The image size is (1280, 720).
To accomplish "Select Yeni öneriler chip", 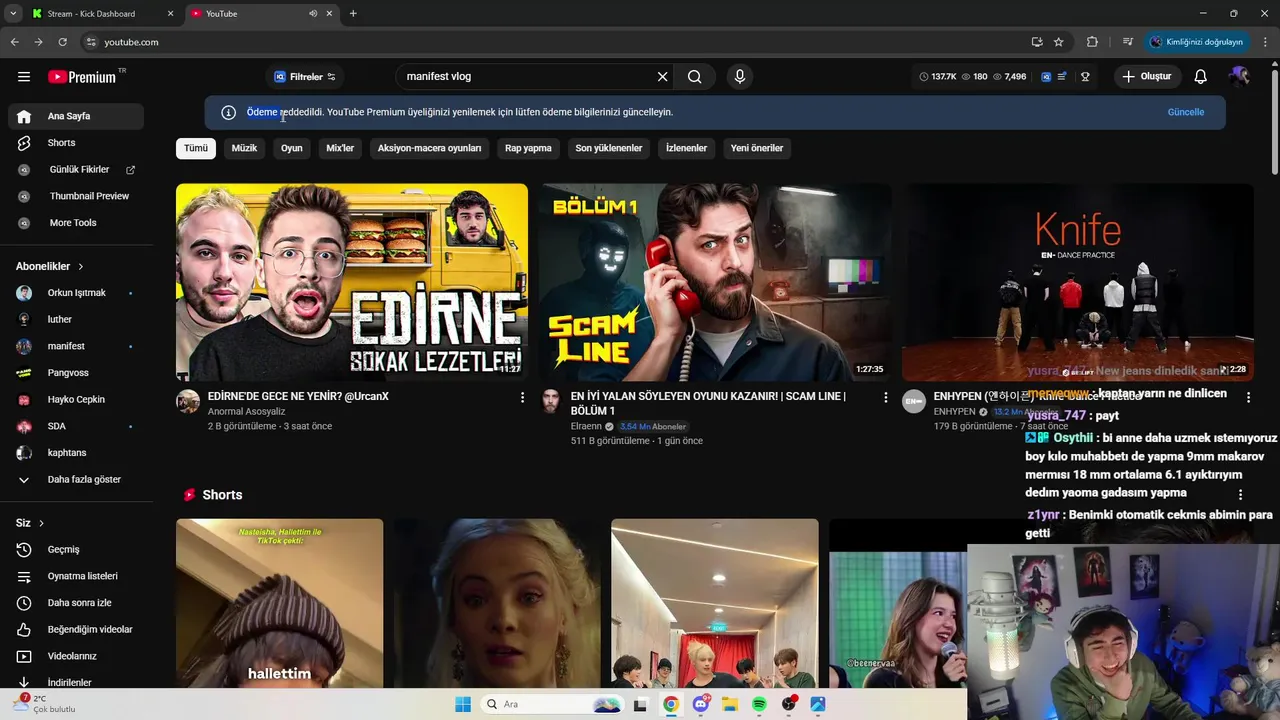I will (x=757, y=148).
